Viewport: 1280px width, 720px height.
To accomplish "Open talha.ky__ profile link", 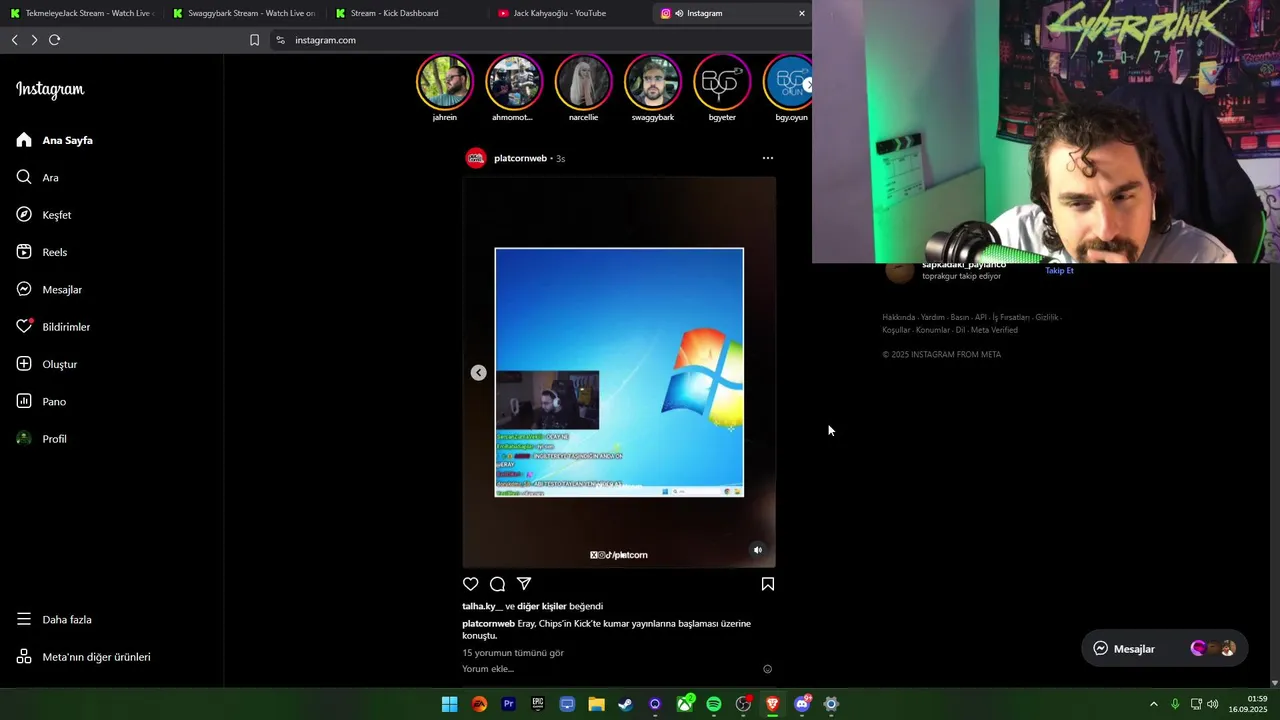I will (x=482, y=606).
